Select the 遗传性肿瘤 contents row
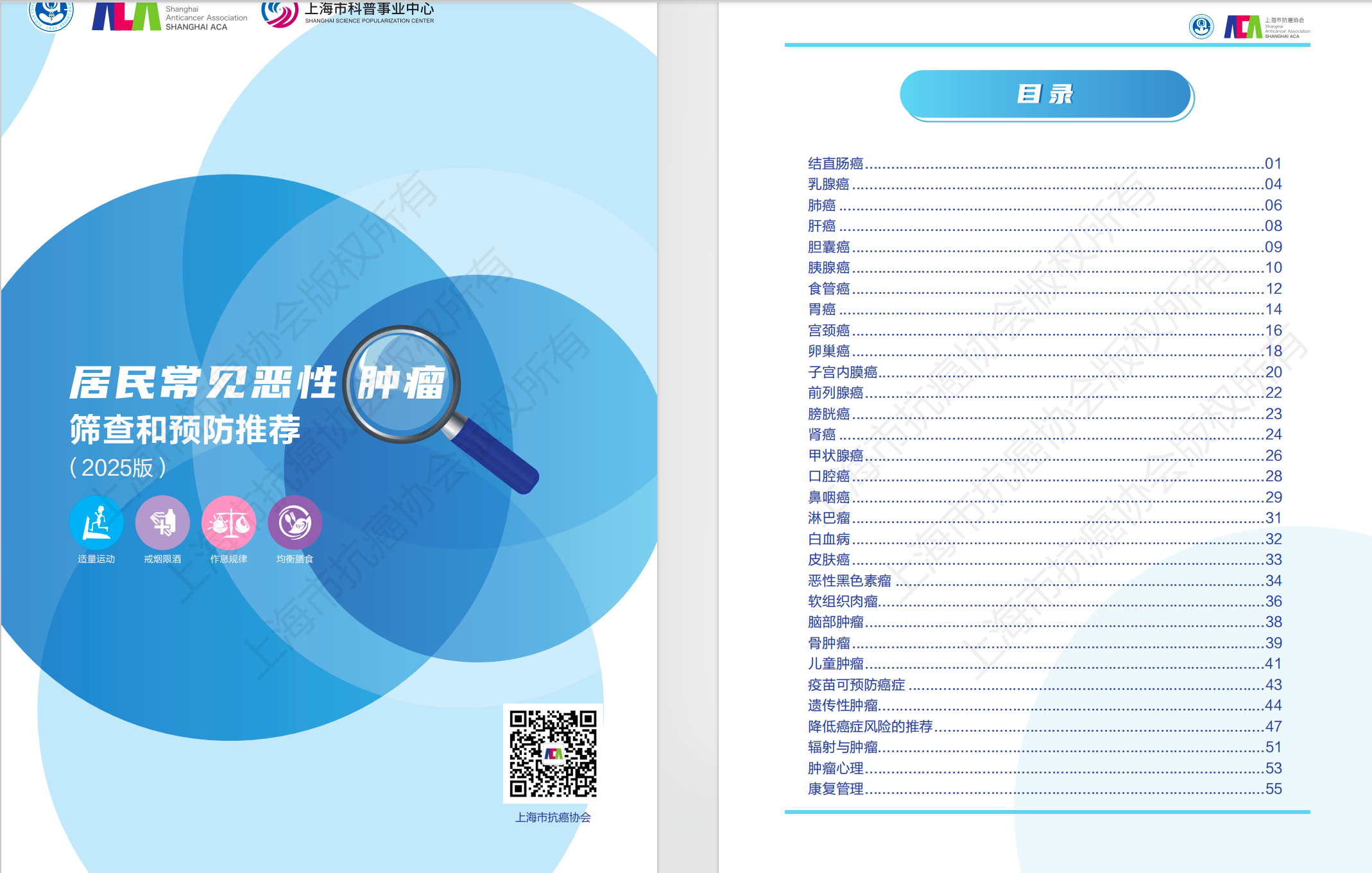This screenshot has width=1372, height=873. (1045, 705)
